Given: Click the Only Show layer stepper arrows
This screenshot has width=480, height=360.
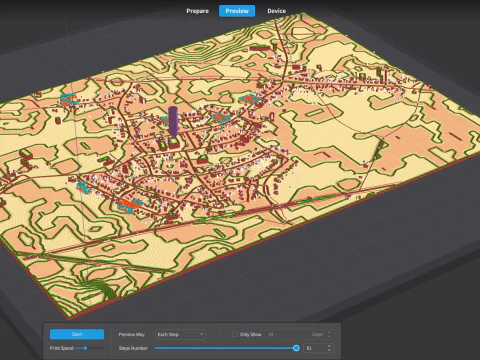Looking at the screenshot, I should pyautogui.click(x=329, y=334).
